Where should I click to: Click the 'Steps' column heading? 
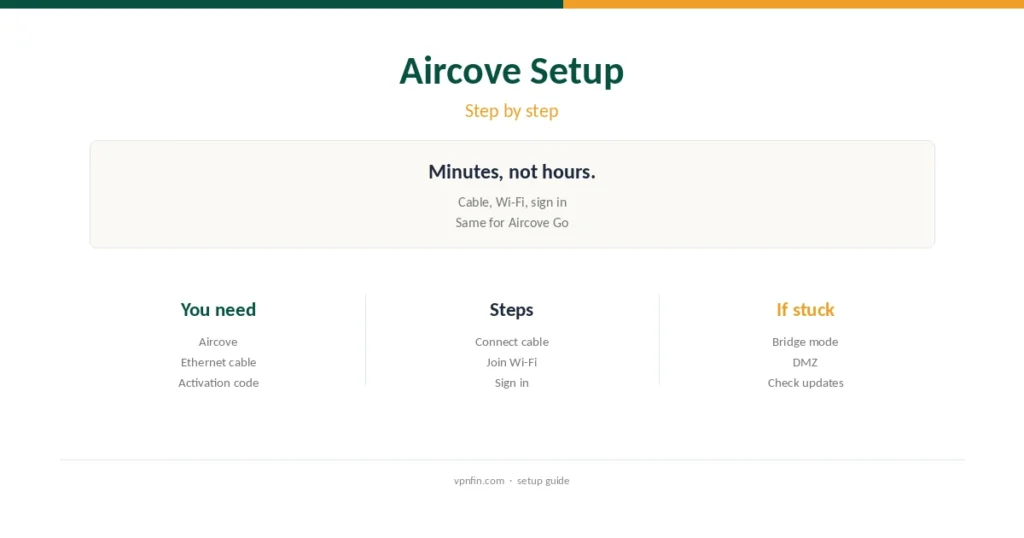[511, 309]
